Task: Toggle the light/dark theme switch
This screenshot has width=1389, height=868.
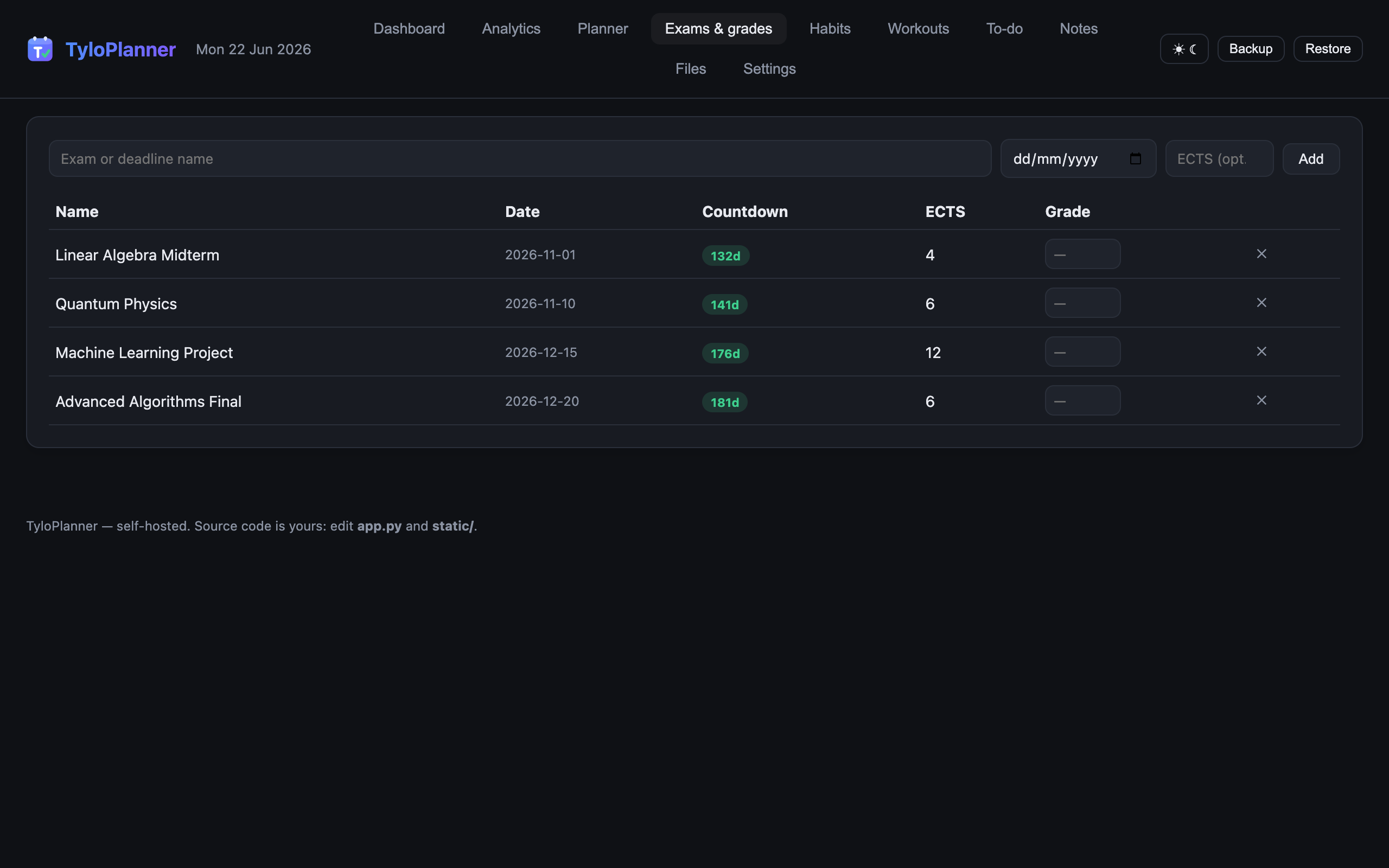Action: (x=1184, y=49)
